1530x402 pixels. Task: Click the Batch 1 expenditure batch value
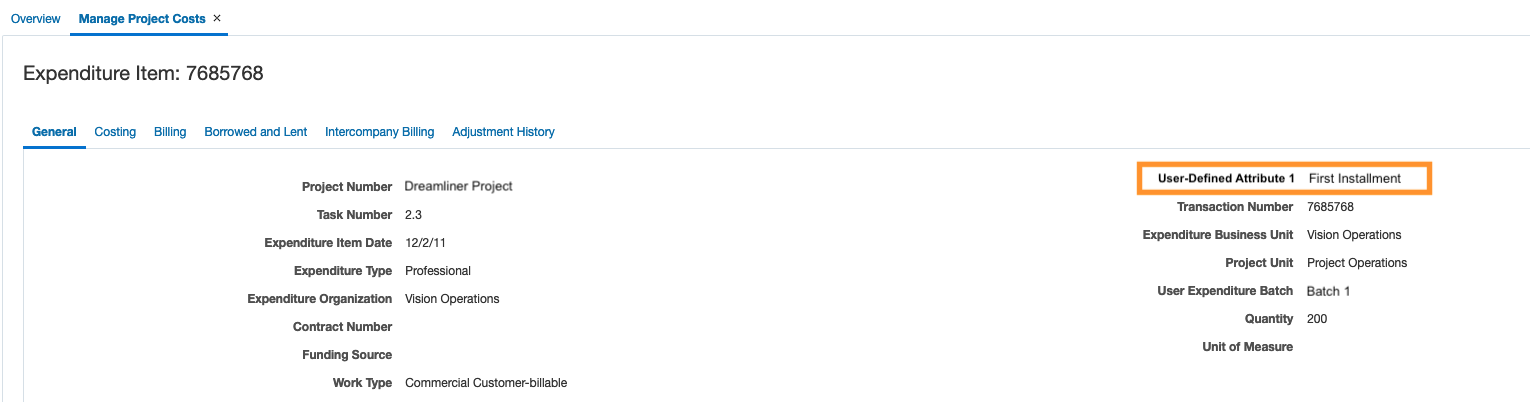pyautogui.click(x=1328, y=291)
